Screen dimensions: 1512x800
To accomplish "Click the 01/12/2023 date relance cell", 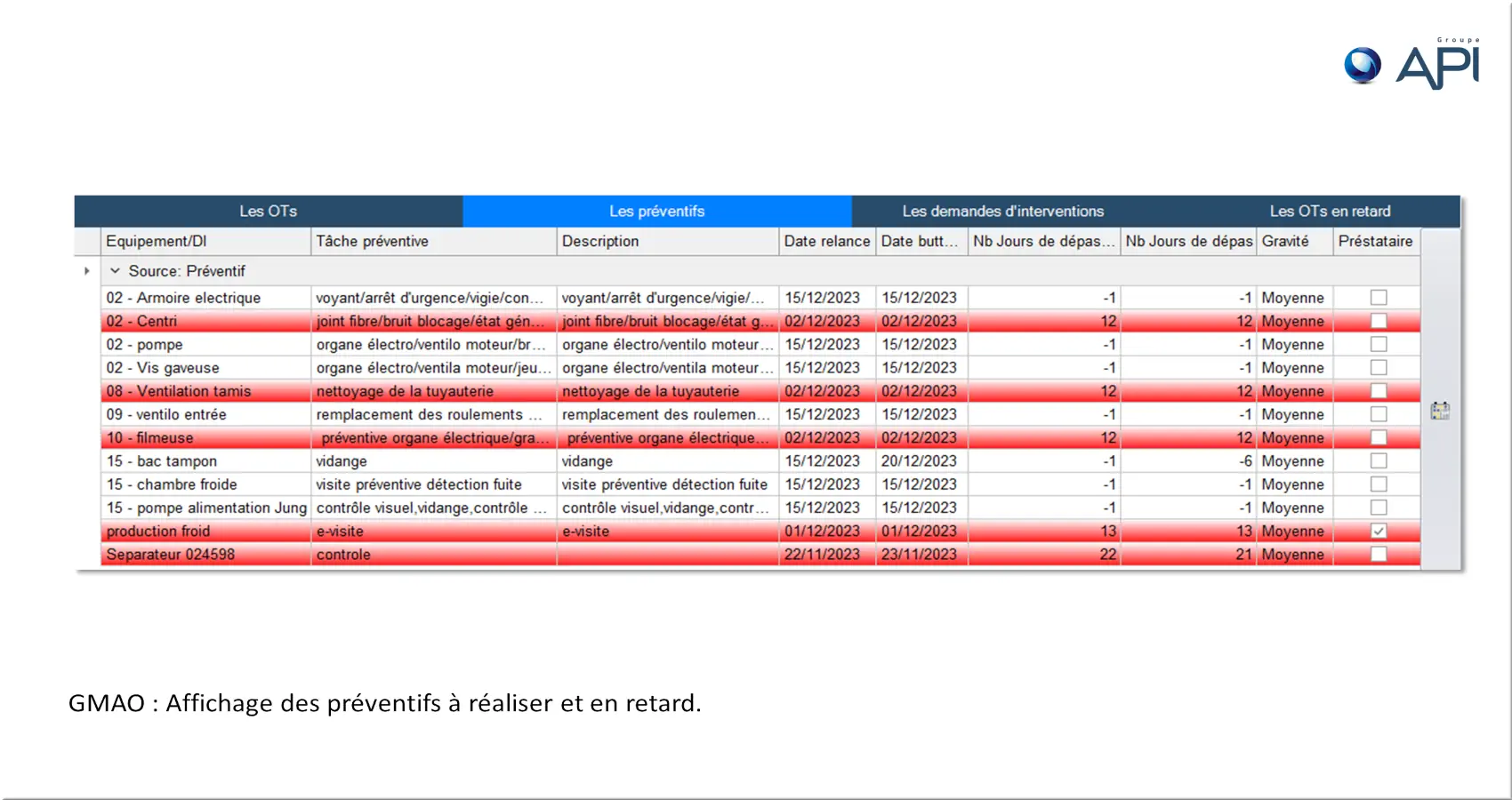I will click(x=827, y=531).
